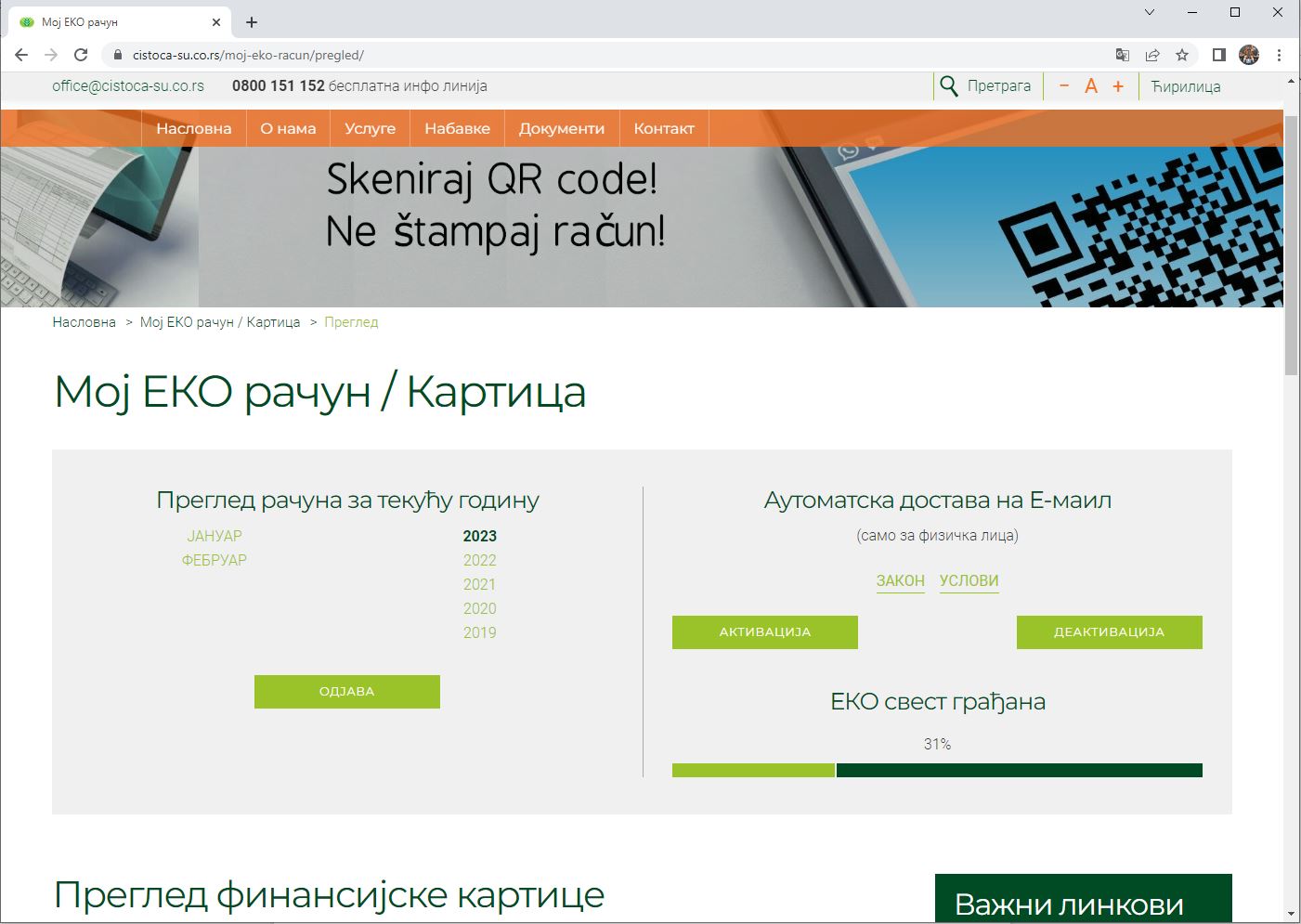1301x924 pixels.
Task: Reset font size with the A icon
Action: coord(1091,86)
